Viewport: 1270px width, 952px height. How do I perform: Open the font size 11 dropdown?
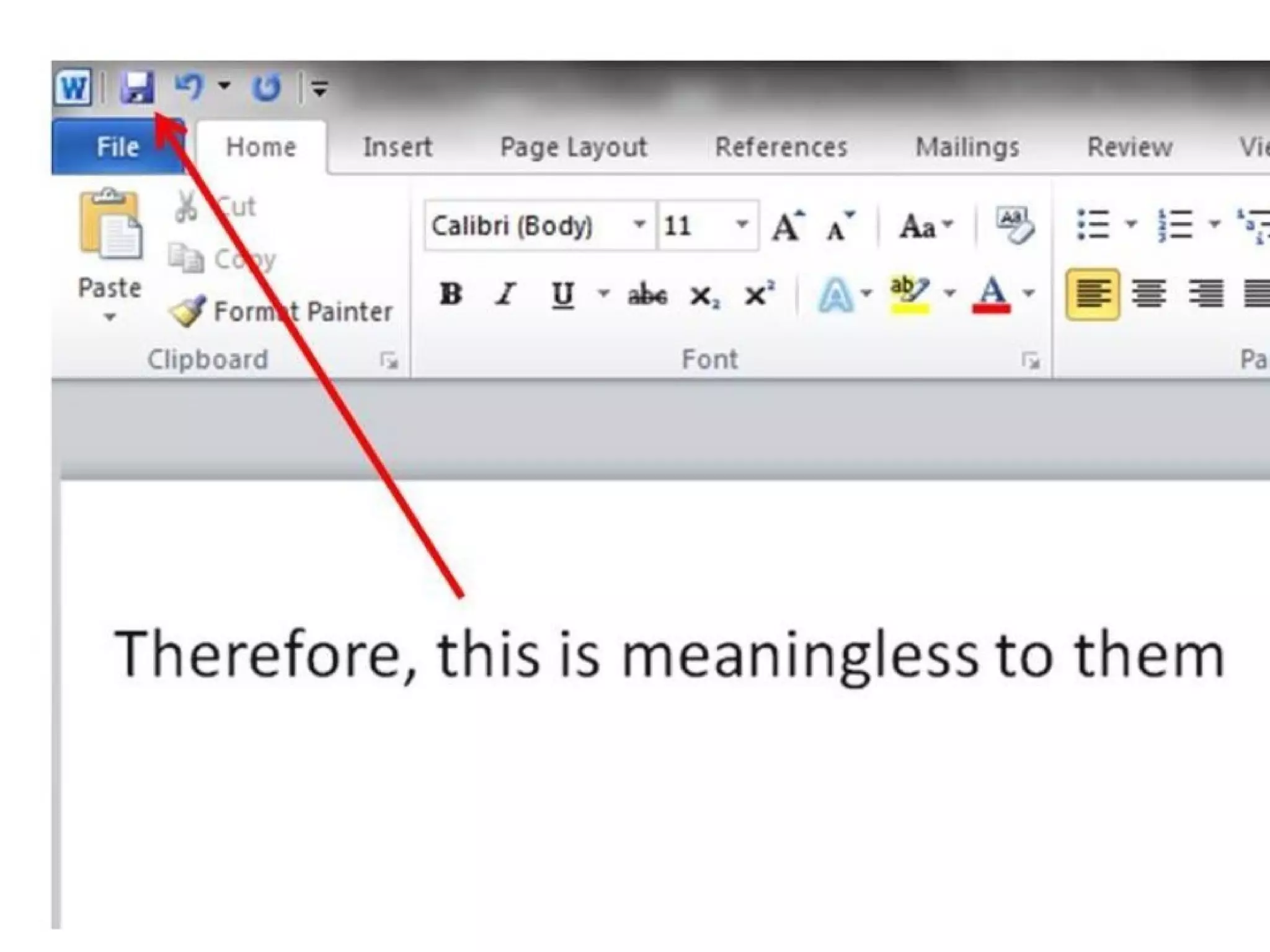tap(742, 225)
